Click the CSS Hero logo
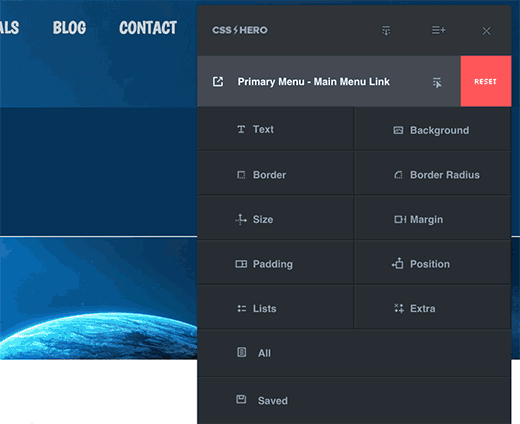520x424 pixels. pos(240,30)
